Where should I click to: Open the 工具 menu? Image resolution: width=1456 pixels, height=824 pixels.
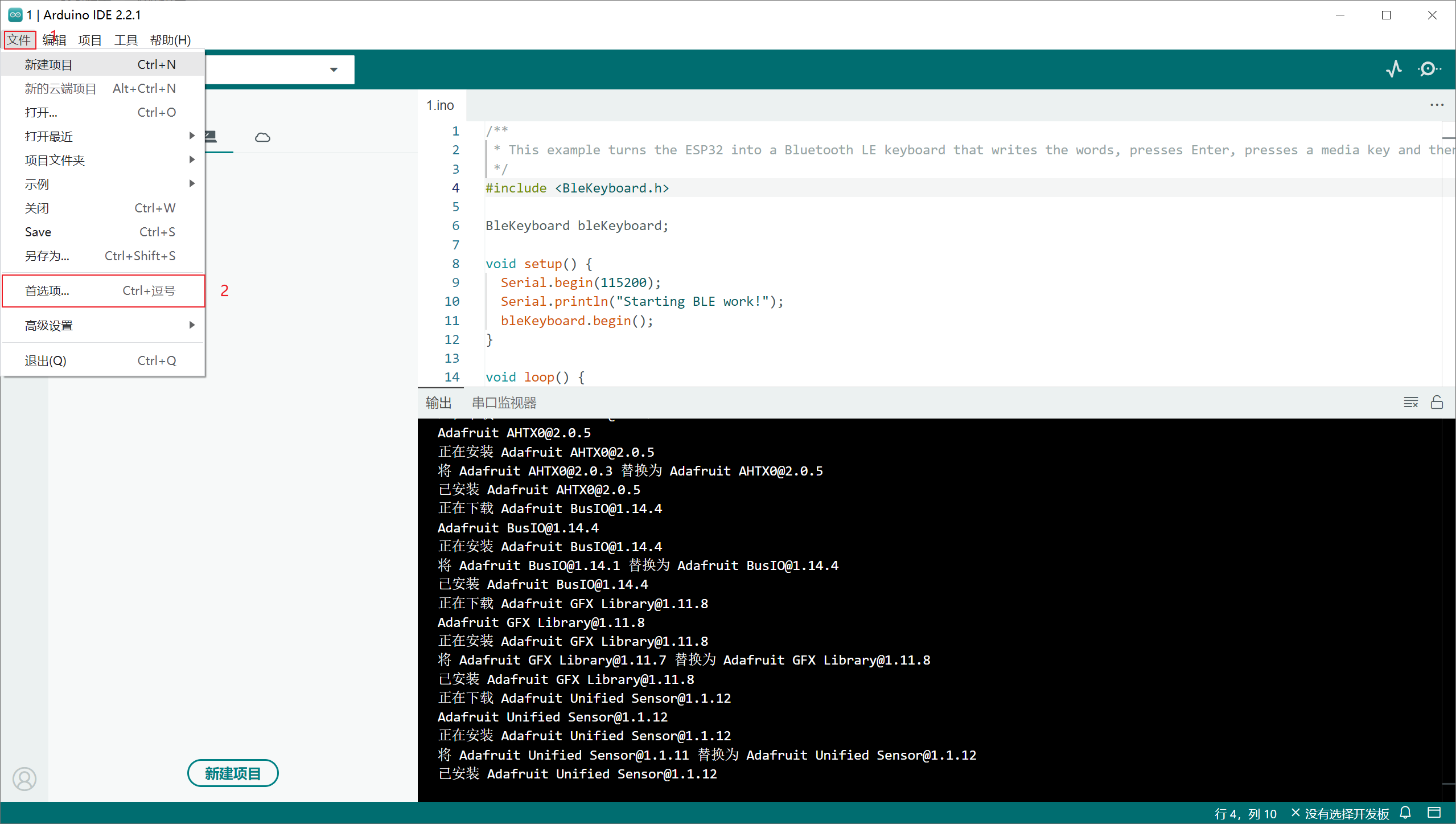pos(126,40)
